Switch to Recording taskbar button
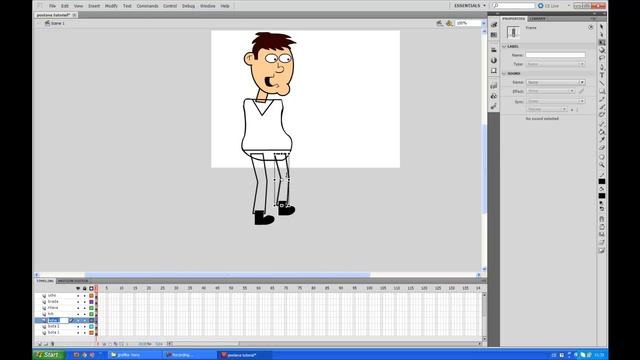 tap(189, 355)
